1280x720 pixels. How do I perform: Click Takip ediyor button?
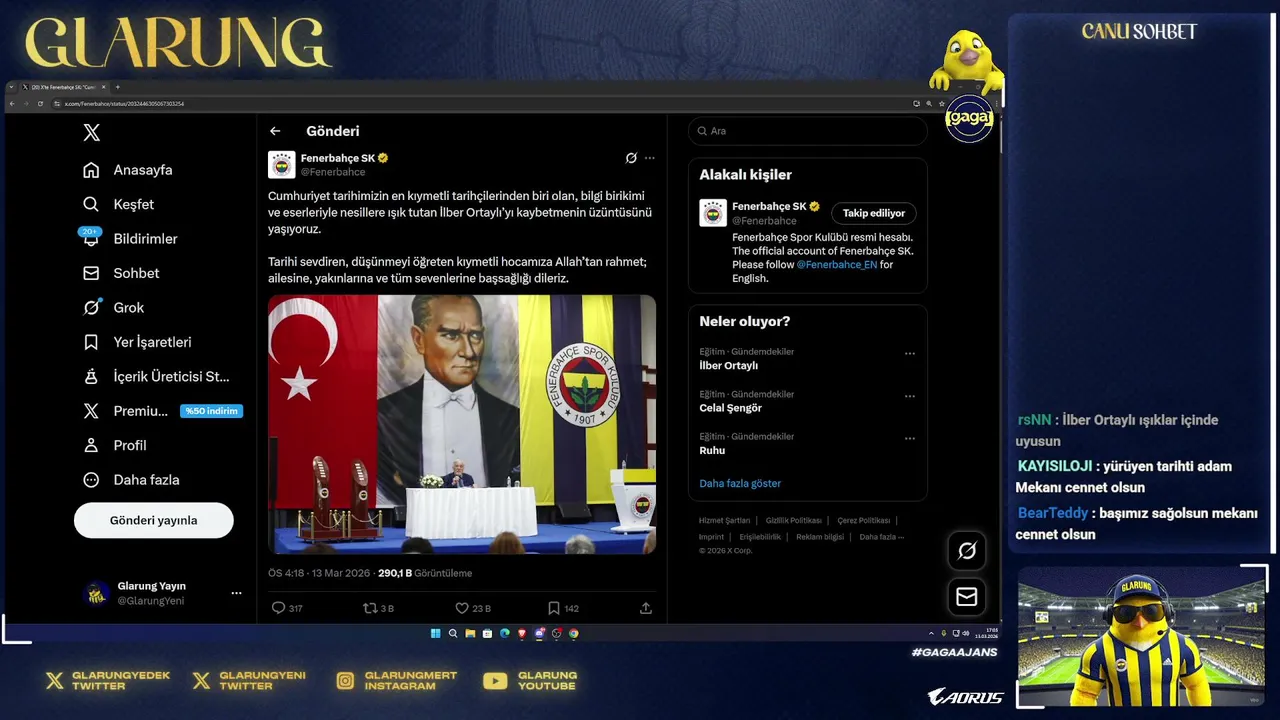pyautogui.click(x=874, y=213)
